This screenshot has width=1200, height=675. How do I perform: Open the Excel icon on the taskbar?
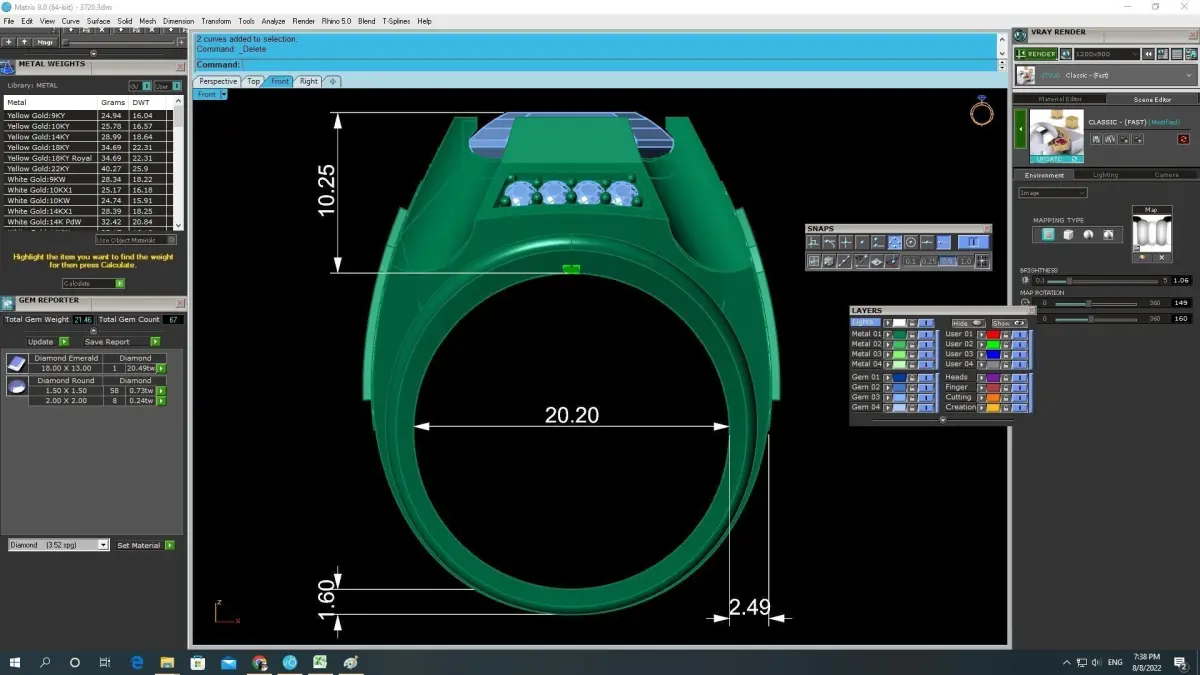click(320, 662)
